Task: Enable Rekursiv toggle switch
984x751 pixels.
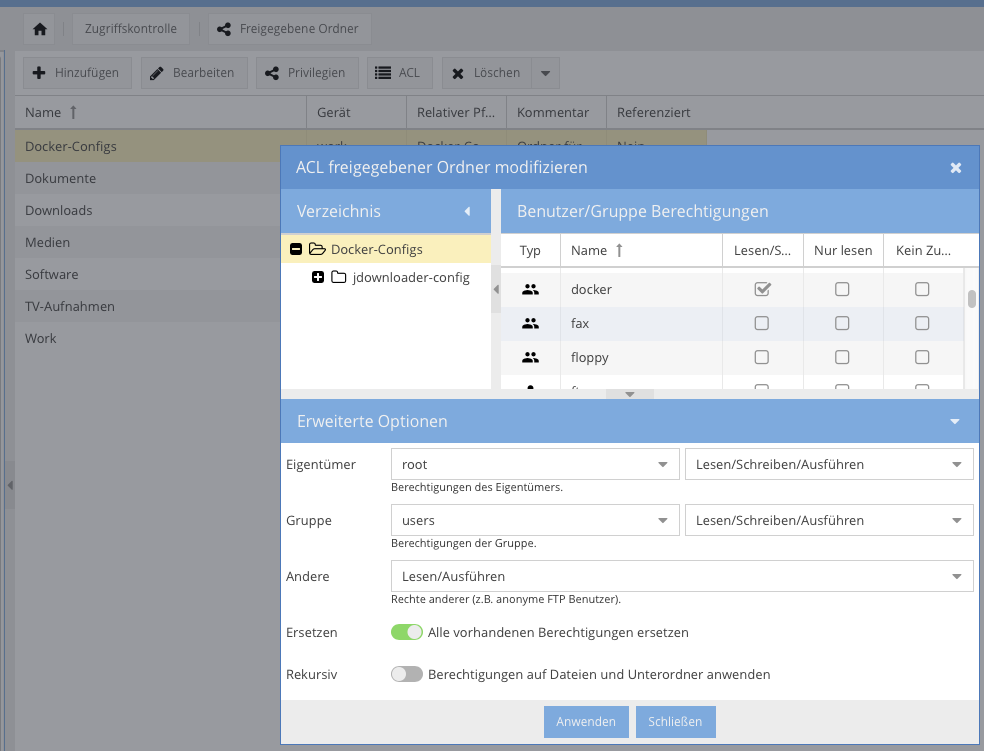Action: click(407, 674)
